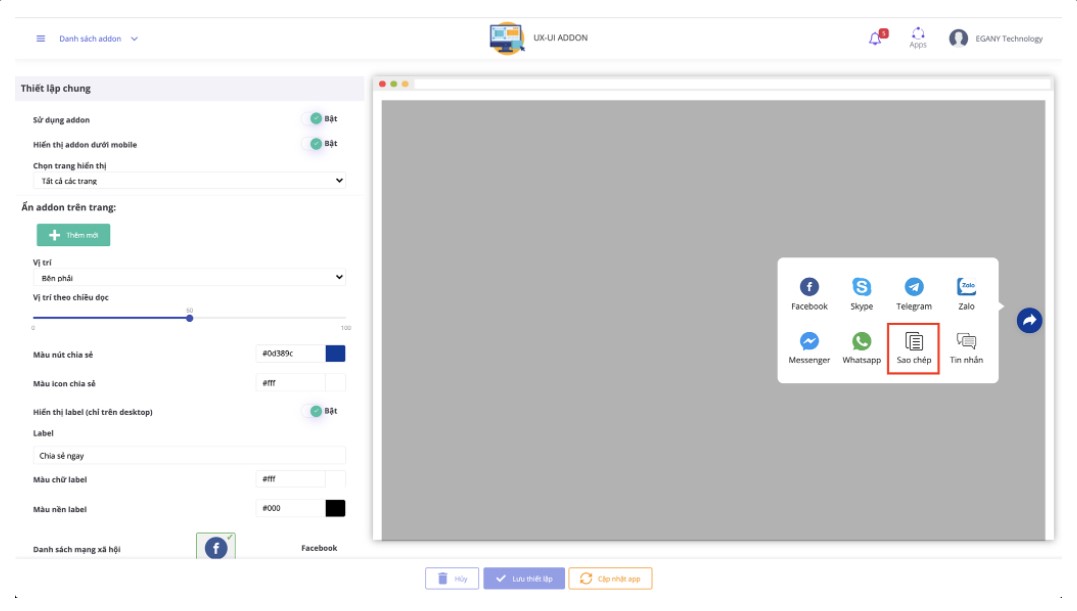Click the Zalo share icon
1077x611 pixels.
click(x=966, y=287)
